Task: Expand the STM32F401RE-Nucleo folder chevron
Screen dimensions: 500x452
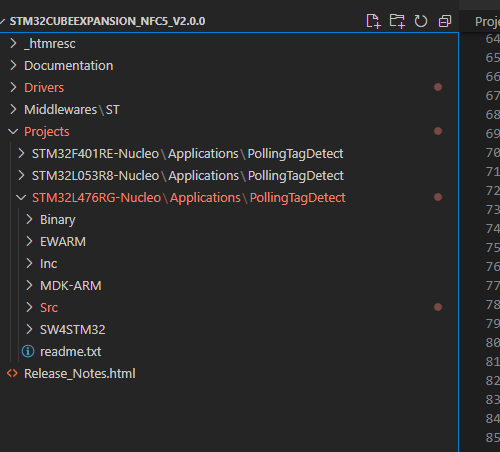Action: pos(21,153)
